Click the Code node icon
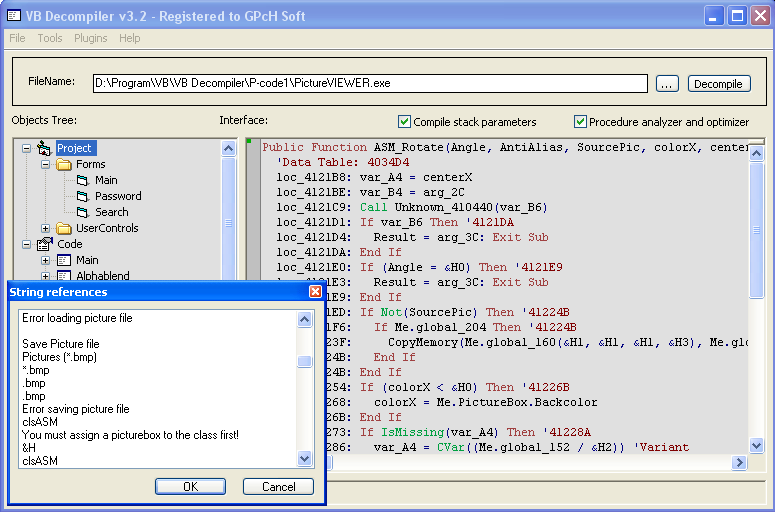Image resolution: width=775 pixels, height=512 pixels. [x=44, y=244]
